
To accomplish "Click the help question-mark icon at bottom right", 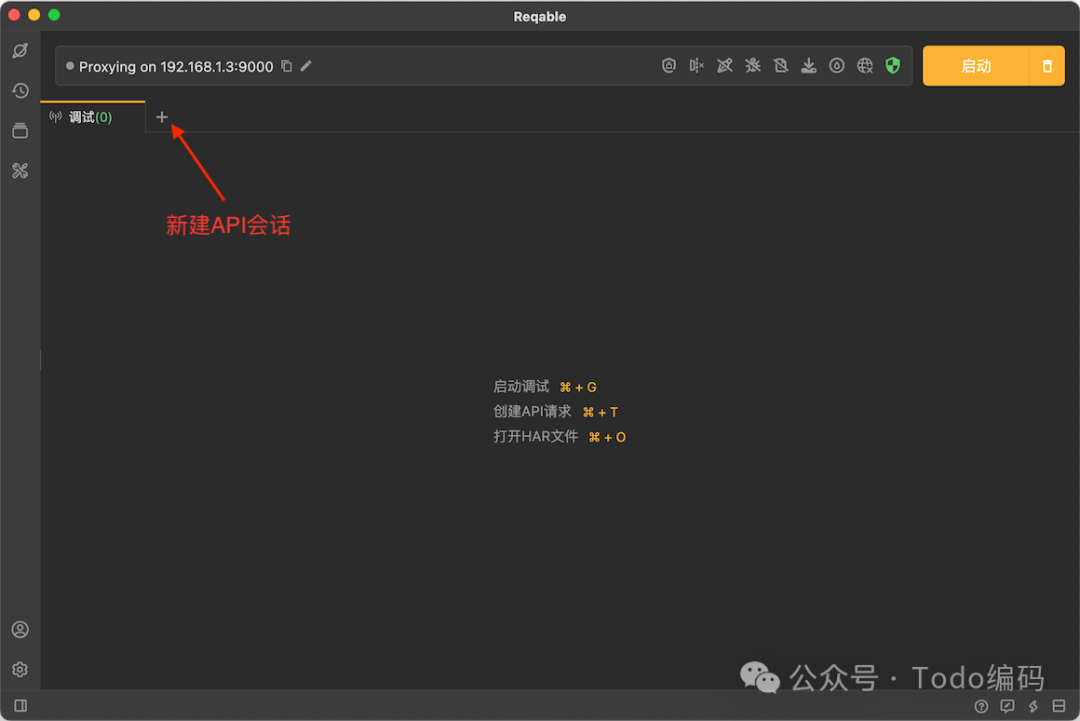I will click(x=981, y=706).
